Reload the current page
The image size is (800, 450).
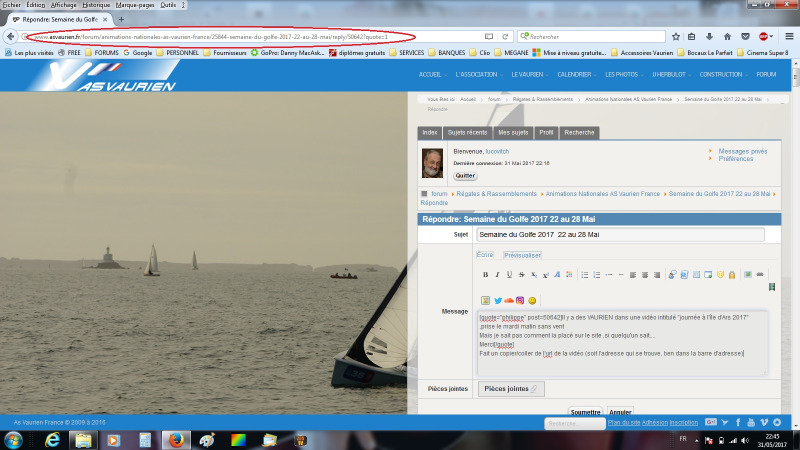click(x=505, y=37)
